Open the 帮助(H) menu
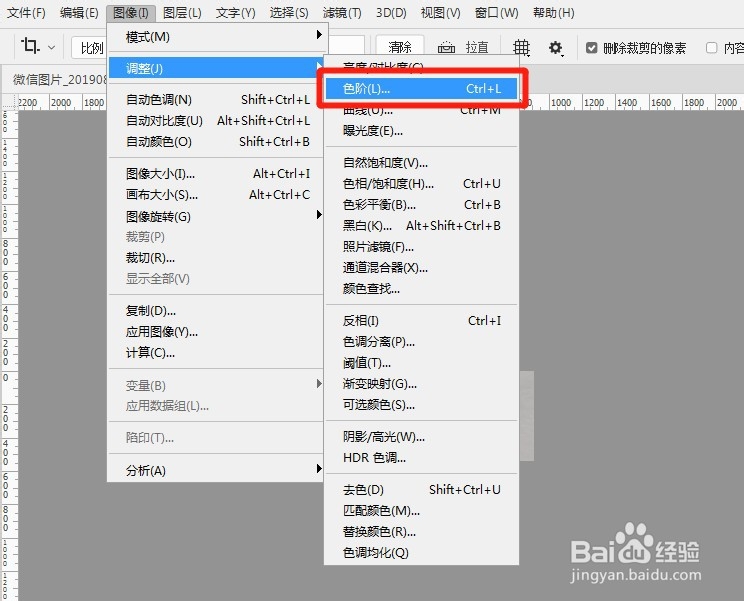Screen dimensions: 744x601 click(x=553, y=12)
